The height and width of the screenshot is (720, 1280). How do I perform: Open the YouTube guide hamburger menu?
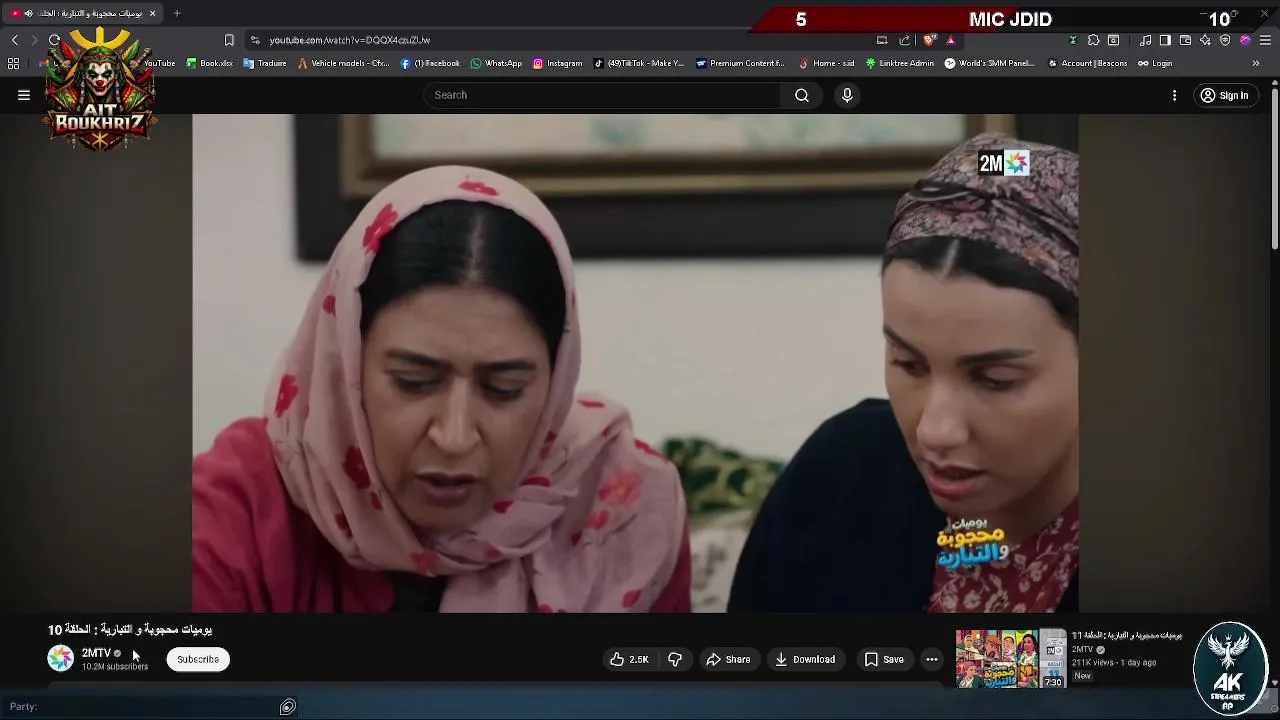(x=24, y=95)
